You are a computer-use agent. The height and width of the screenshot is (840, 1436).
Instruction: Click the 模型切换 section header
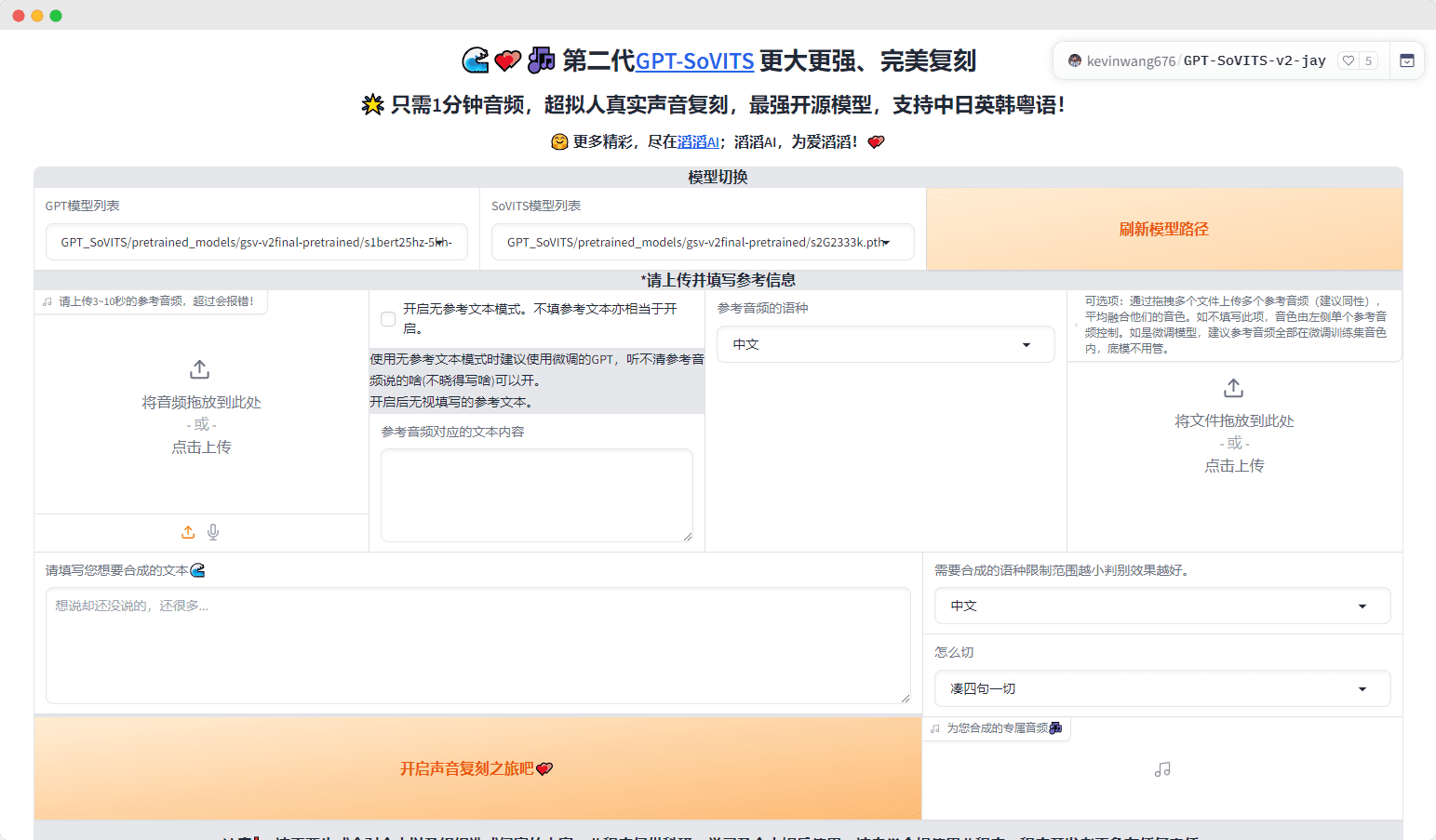718,177
